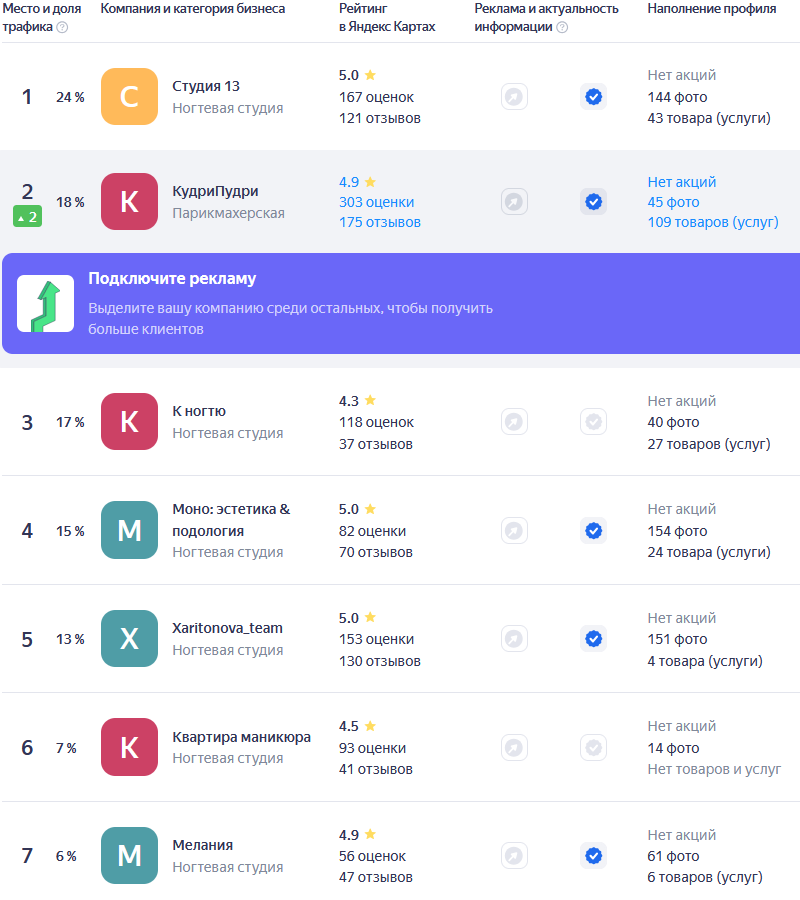This screenshot has width=800, height=900.
Task: Click the grey verification badge for К ногтю
Action: click(593, 422)
